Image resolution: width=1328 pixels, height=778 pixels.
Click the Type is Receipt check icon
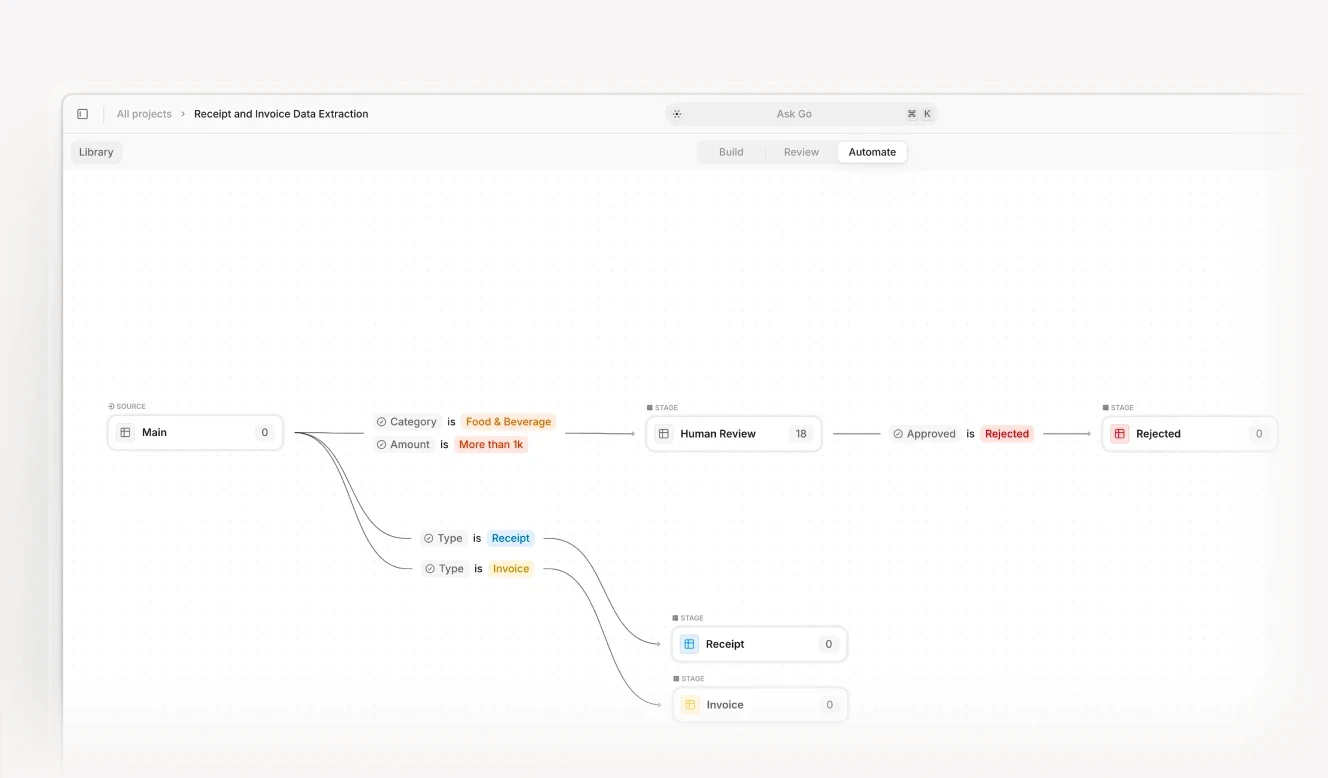point(429,538)
